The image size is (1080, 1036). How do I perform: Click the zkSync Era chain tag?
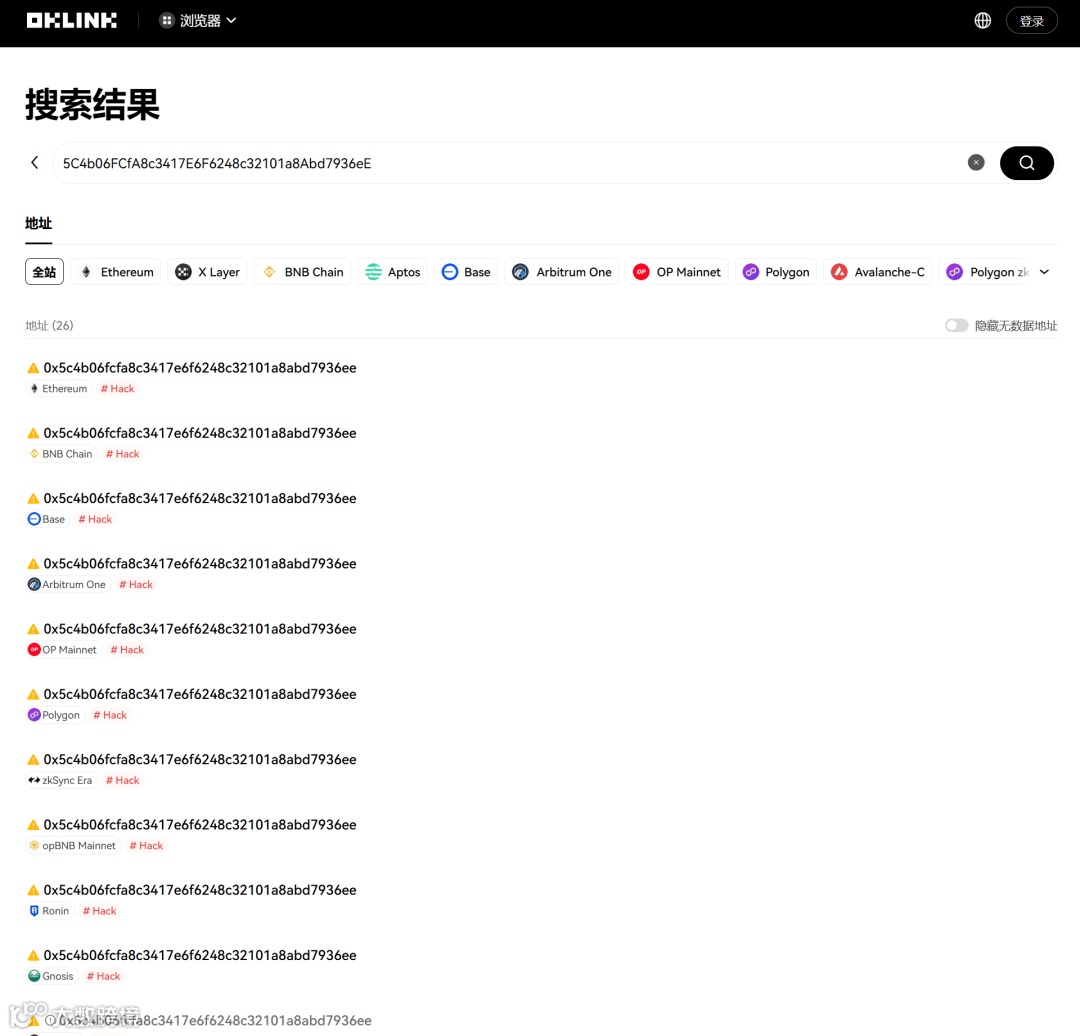click(x=61, y=780)
